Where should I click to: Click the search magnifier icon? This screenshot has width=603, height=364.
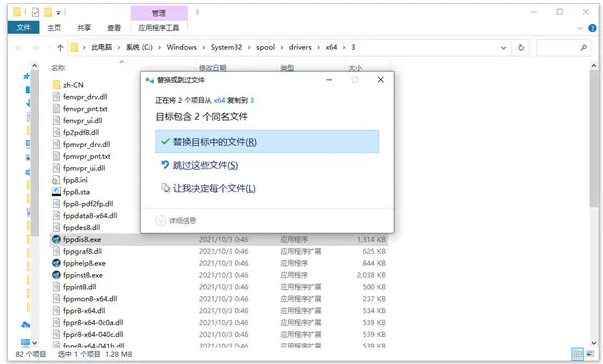click(583, 48)
